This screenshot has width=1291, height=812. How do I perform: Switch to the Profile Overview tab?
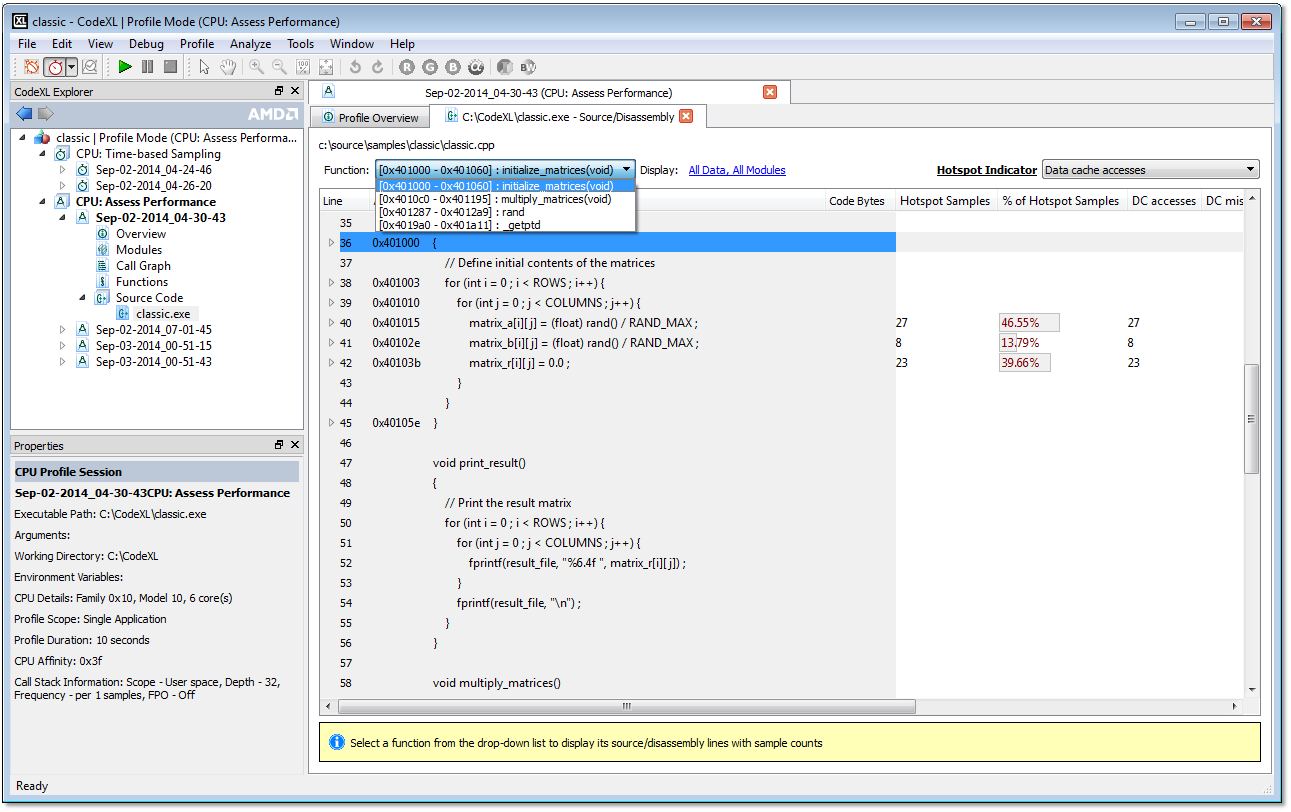(370, 118)
